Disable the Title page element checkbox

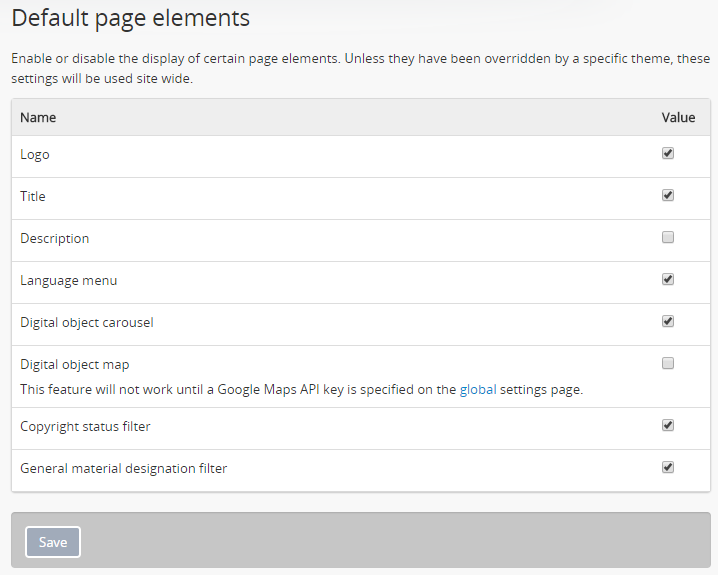(x=668, y=196)
